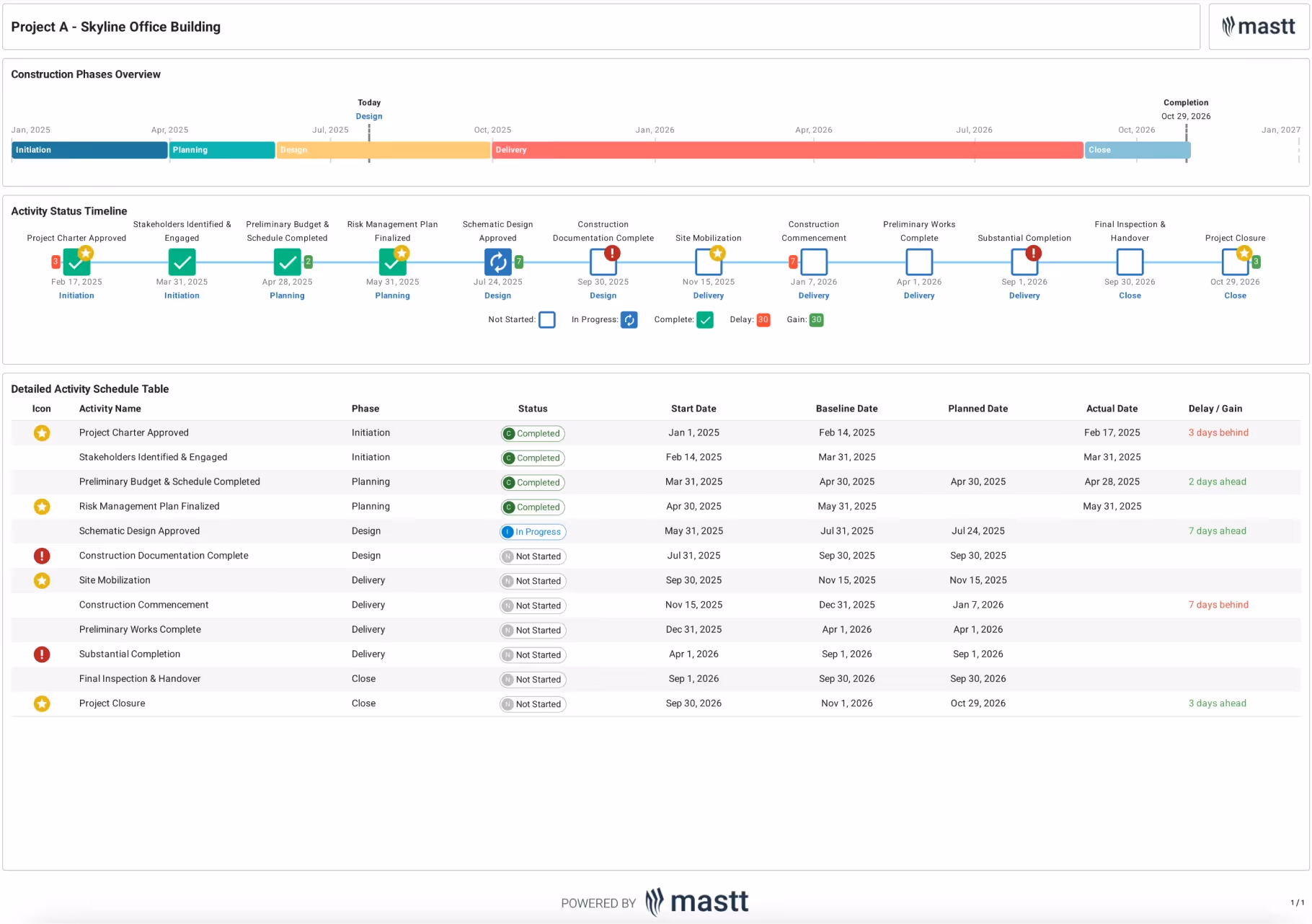1312x924 pixels.
Task: Click Completed badge for Project Charter Approved
Action: 533,434
